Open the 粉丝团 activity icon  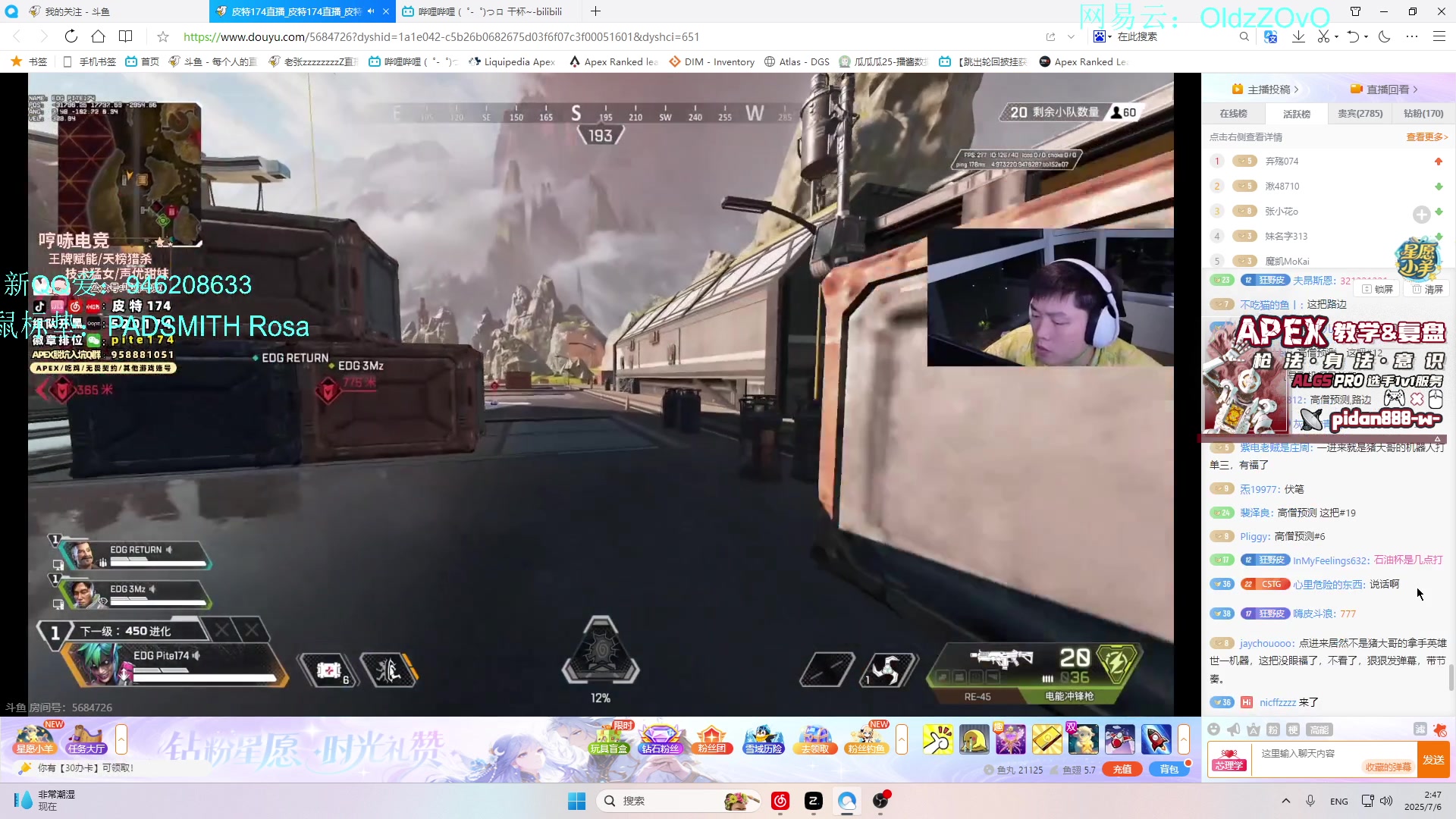coord(711,739)
